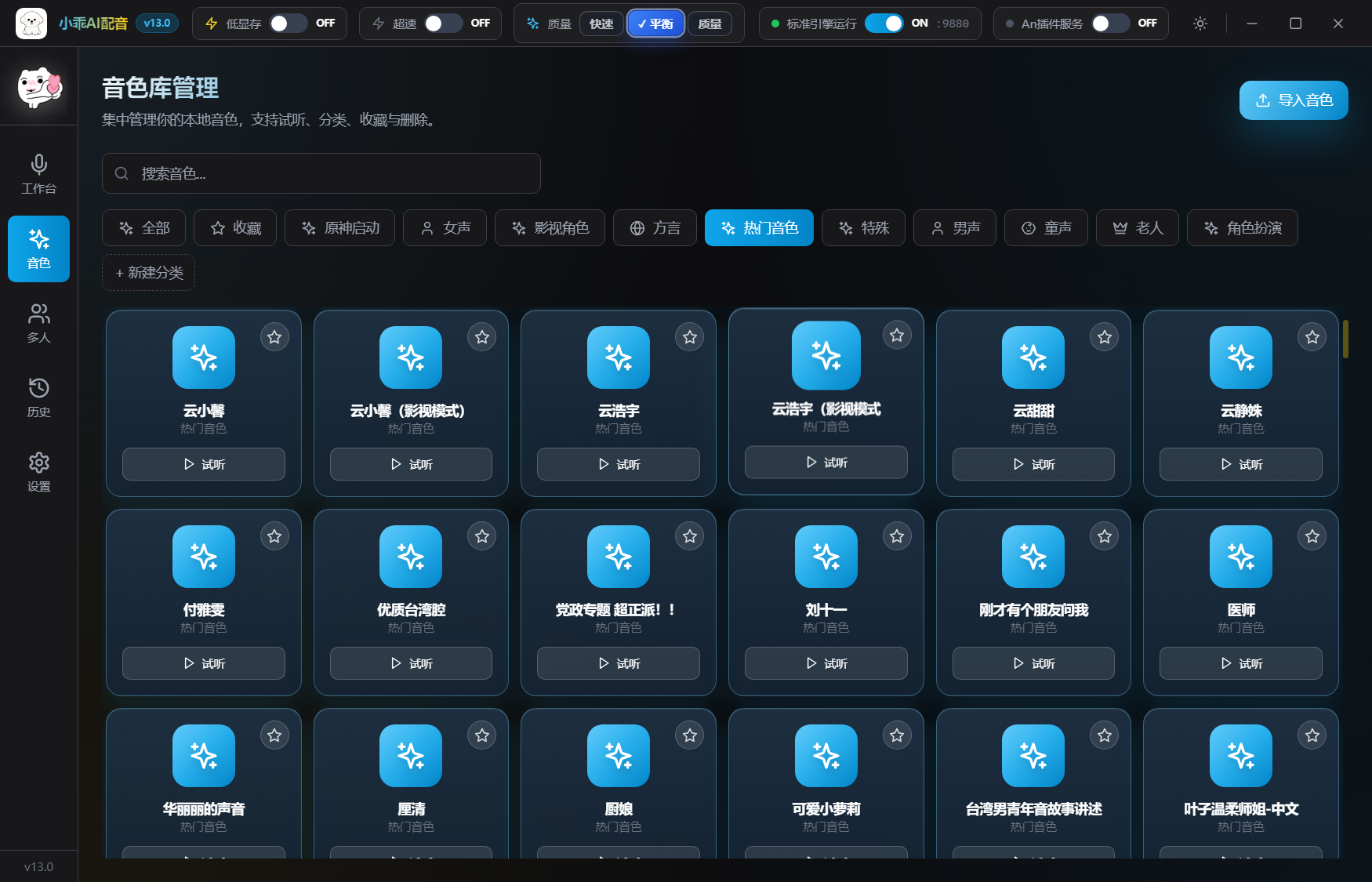
Task: Open the 历史 history page
Action: [38, 397]
